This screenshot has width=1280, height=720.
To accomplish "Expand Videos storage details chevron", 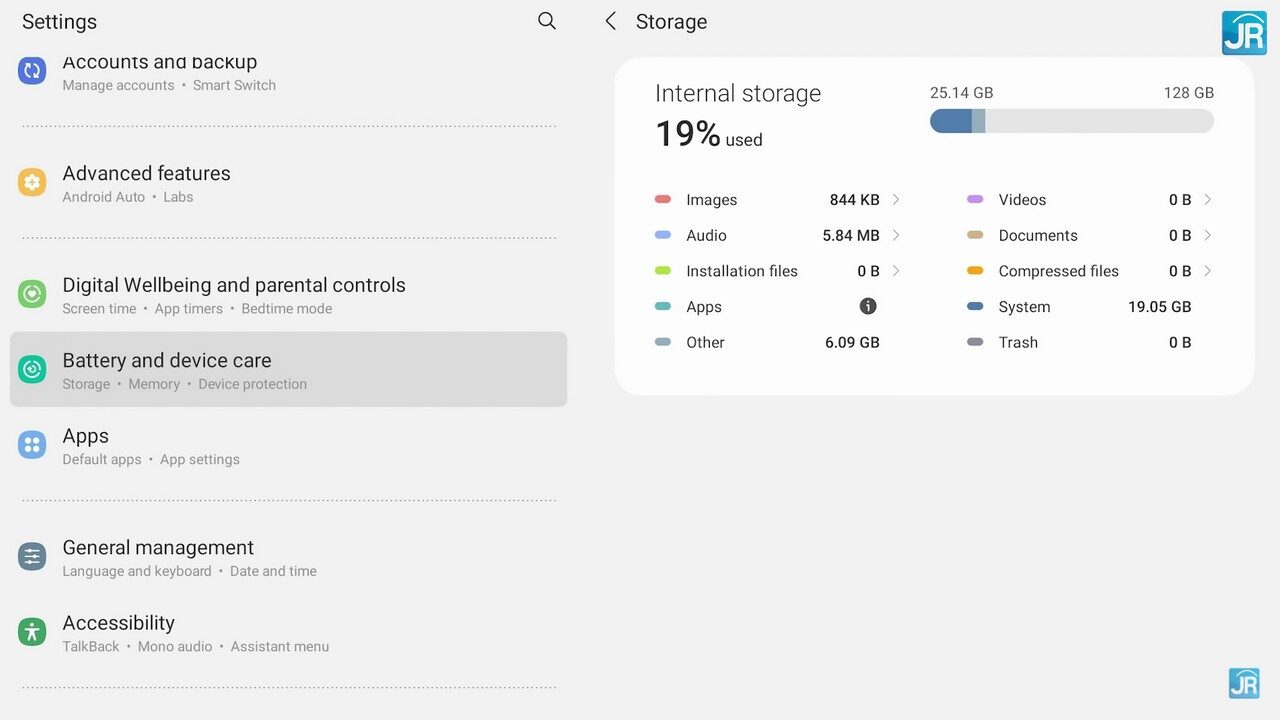I will (x=1208, y=200).
